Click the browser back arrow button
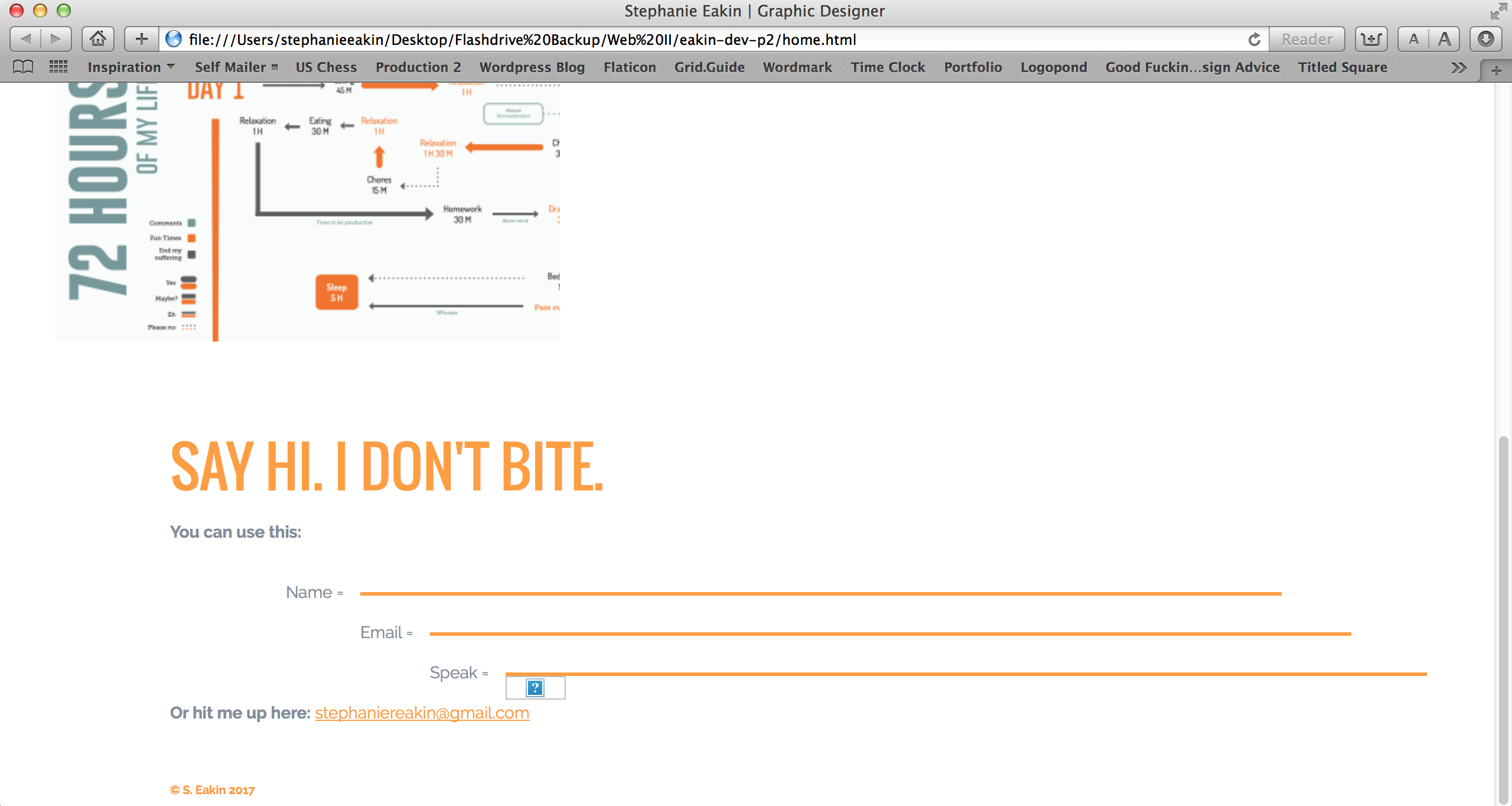Screen dimensions: 1512x806 click(x=26, y=39)
